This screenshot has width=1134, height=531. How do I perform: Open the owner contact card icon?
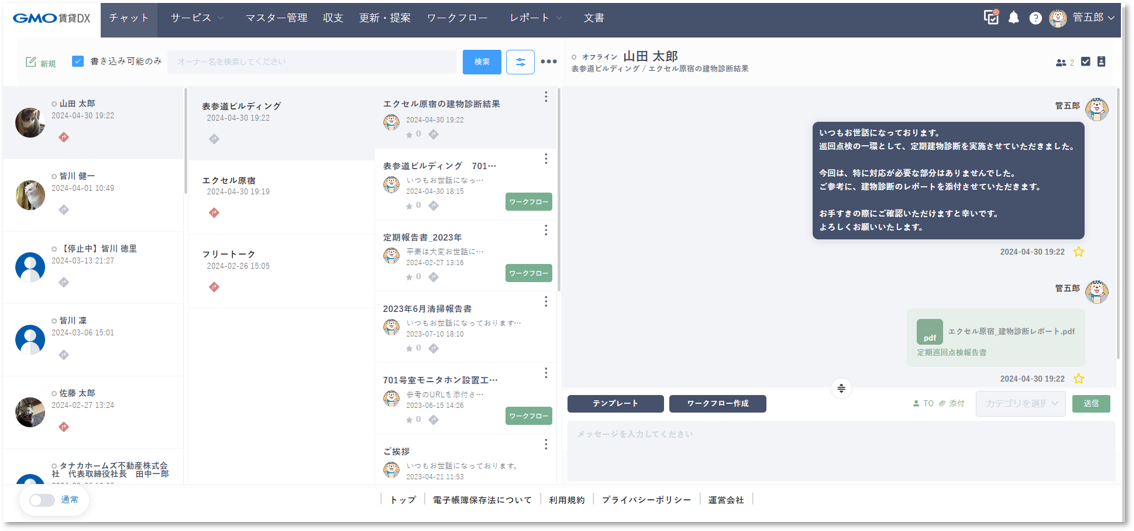pos(1101,61)
